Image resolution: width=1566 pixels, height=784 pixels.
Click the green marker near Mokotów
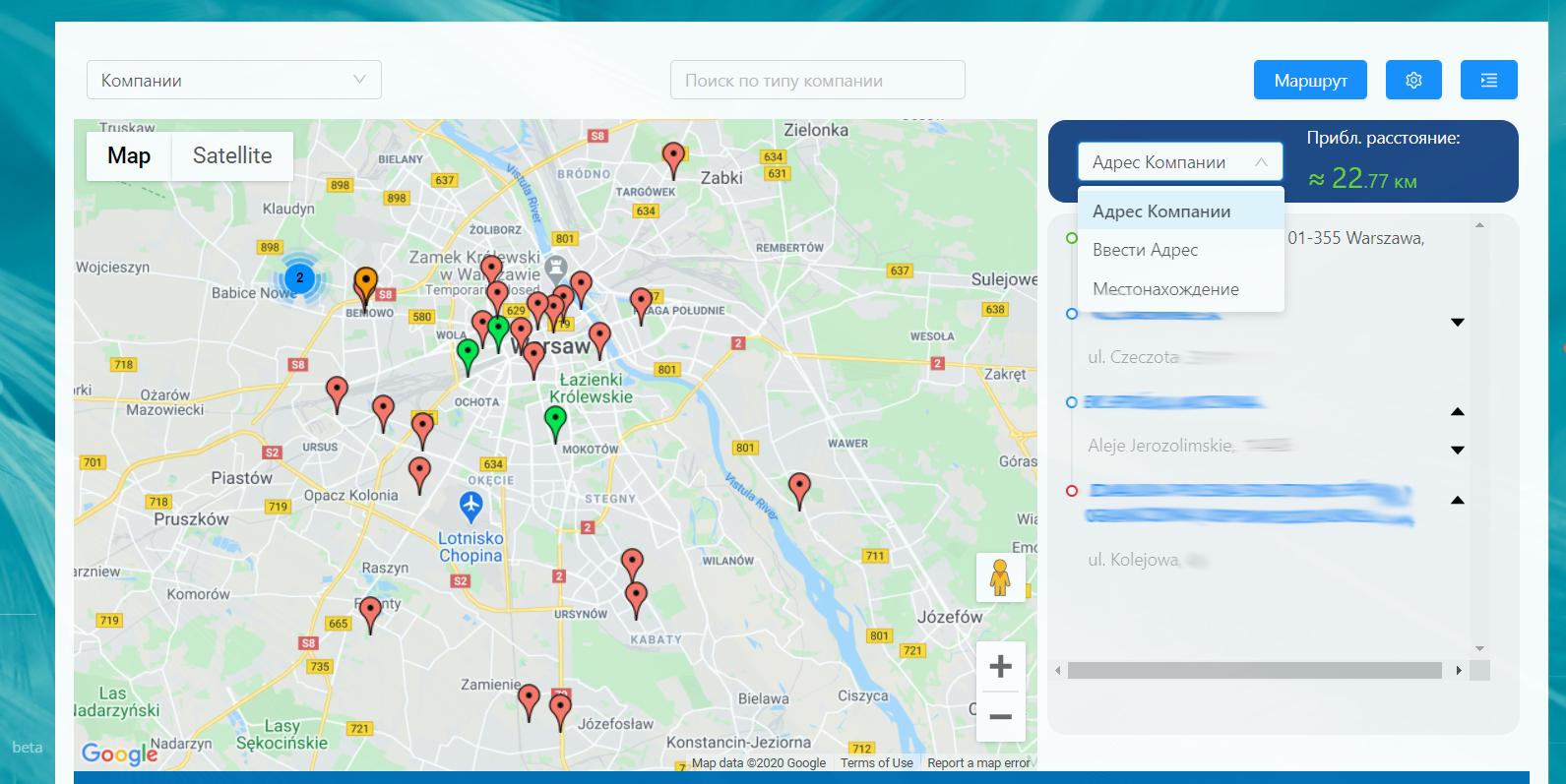click(x=555, y=425)
